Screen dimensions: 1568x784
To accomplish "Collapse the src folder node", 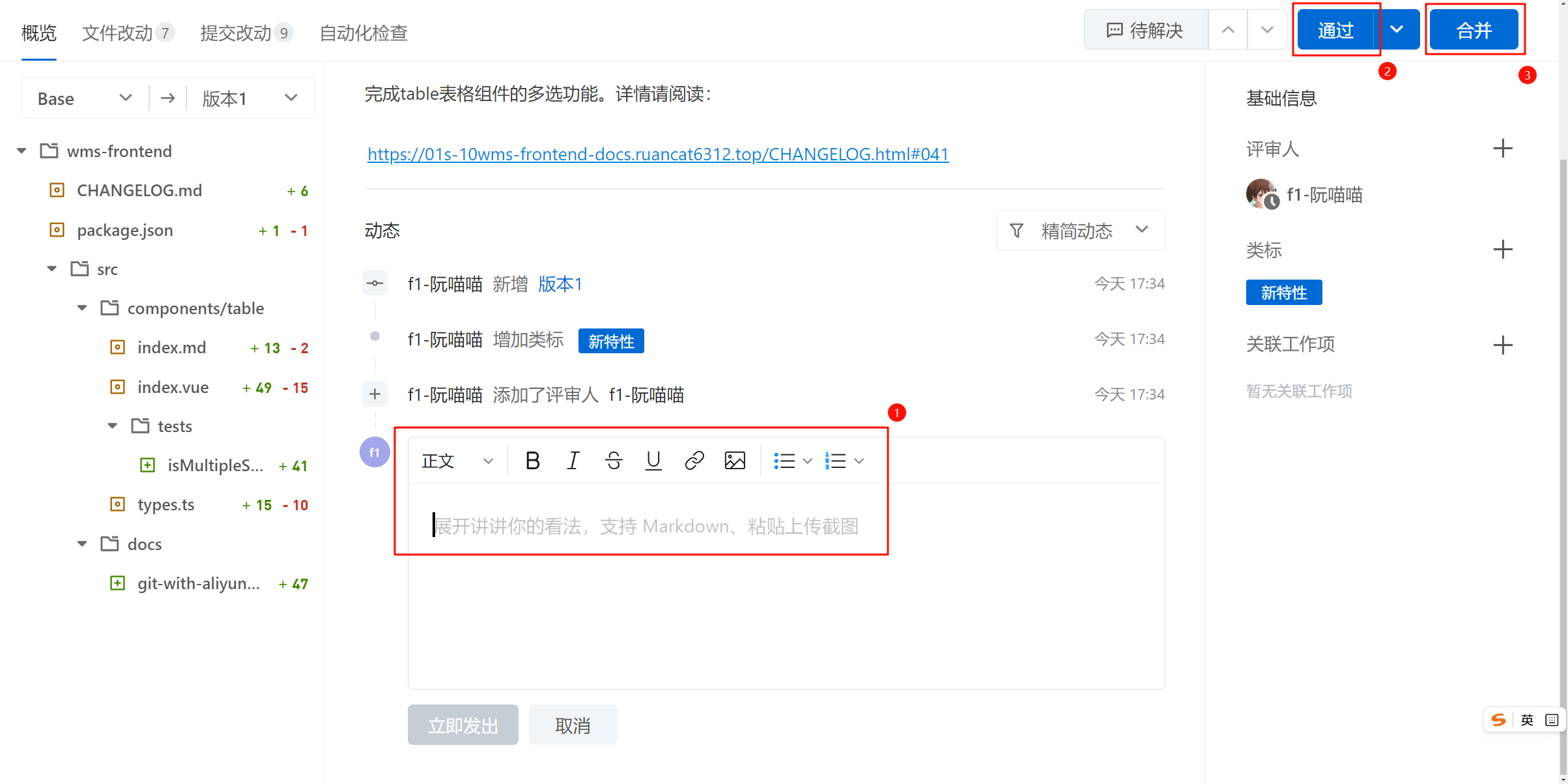I will tap(52, 269).
